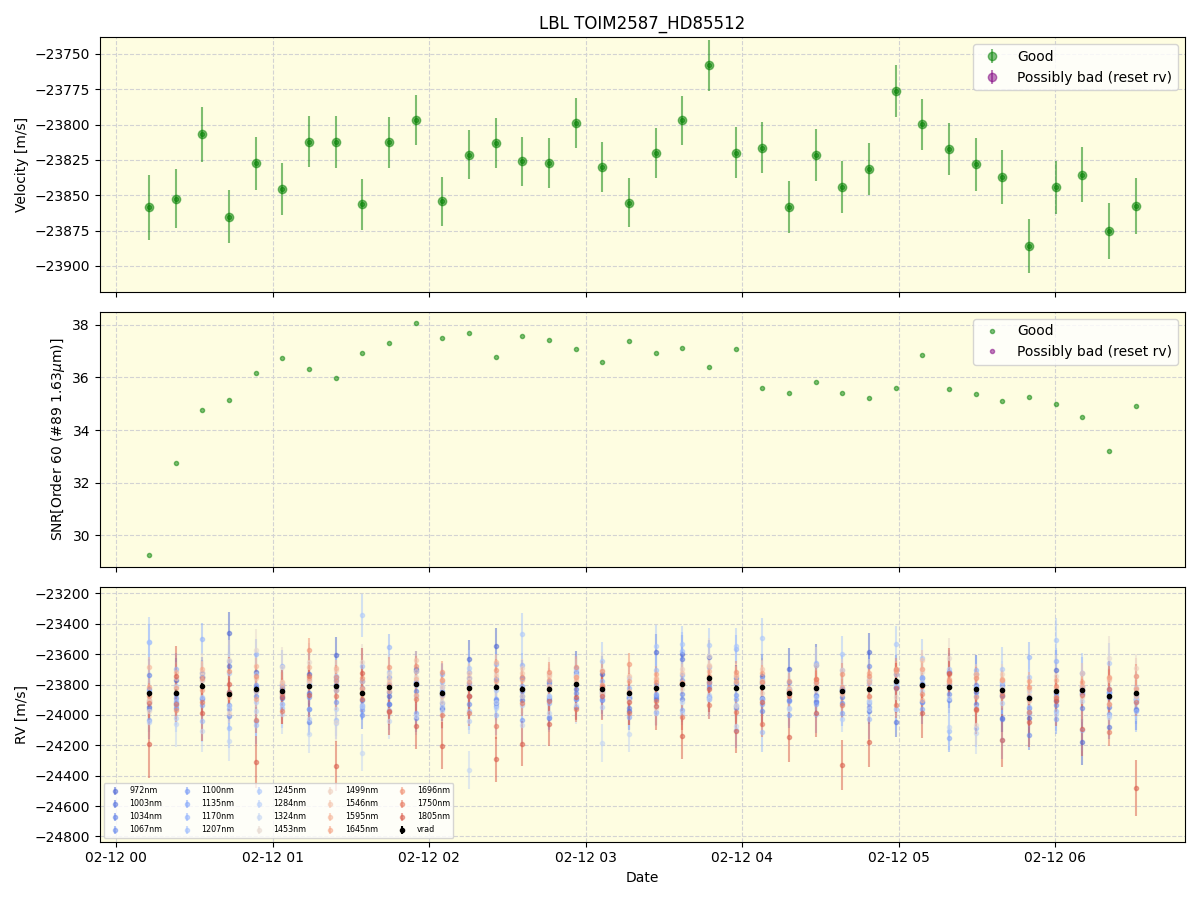Click the −23825 velocity tick label
The height and width of the screenshot is (900, 1200).
click(64, 161)
